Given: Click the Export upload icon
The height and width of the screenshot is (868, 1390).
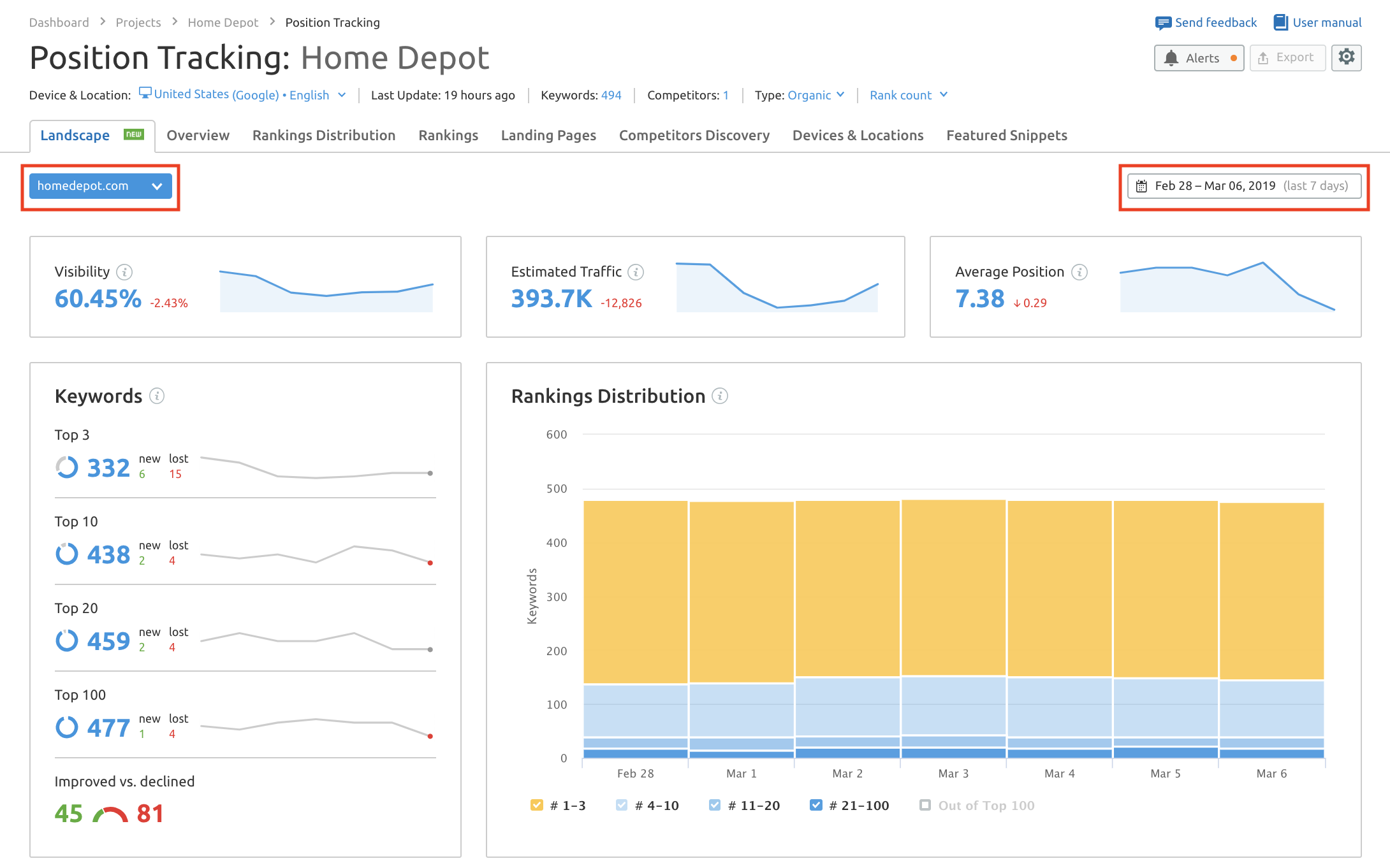Looking at the screenshot, I should [x=1262, y=58].
